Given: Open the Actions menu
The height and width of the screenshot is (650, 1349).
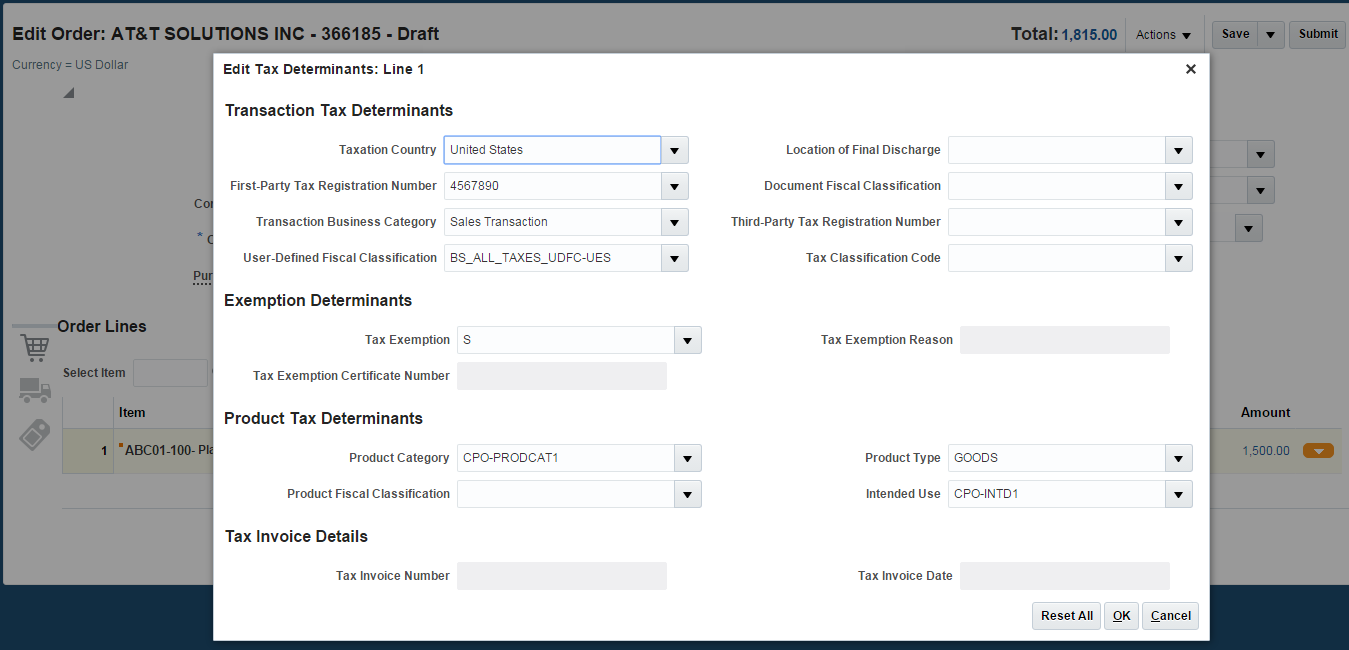Looking at the screenshot, I should pos(1163,35).
